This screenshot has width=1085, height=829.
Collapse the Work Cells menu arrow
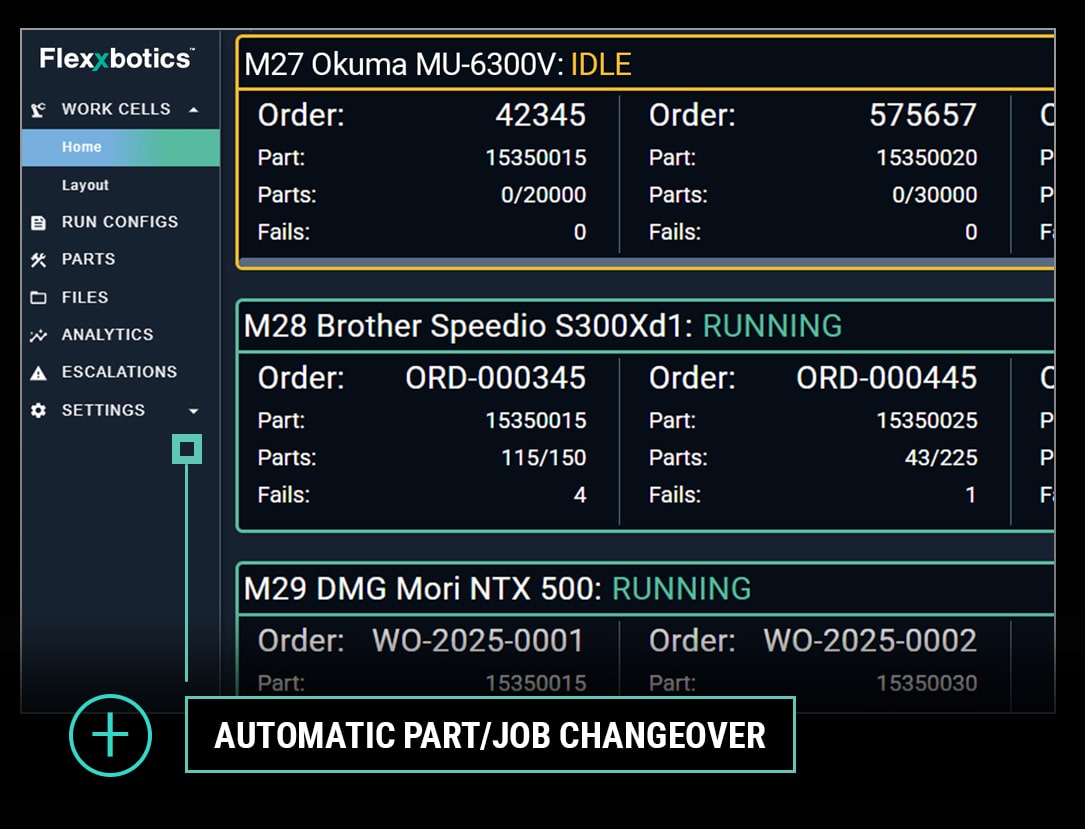coord(194,109)
